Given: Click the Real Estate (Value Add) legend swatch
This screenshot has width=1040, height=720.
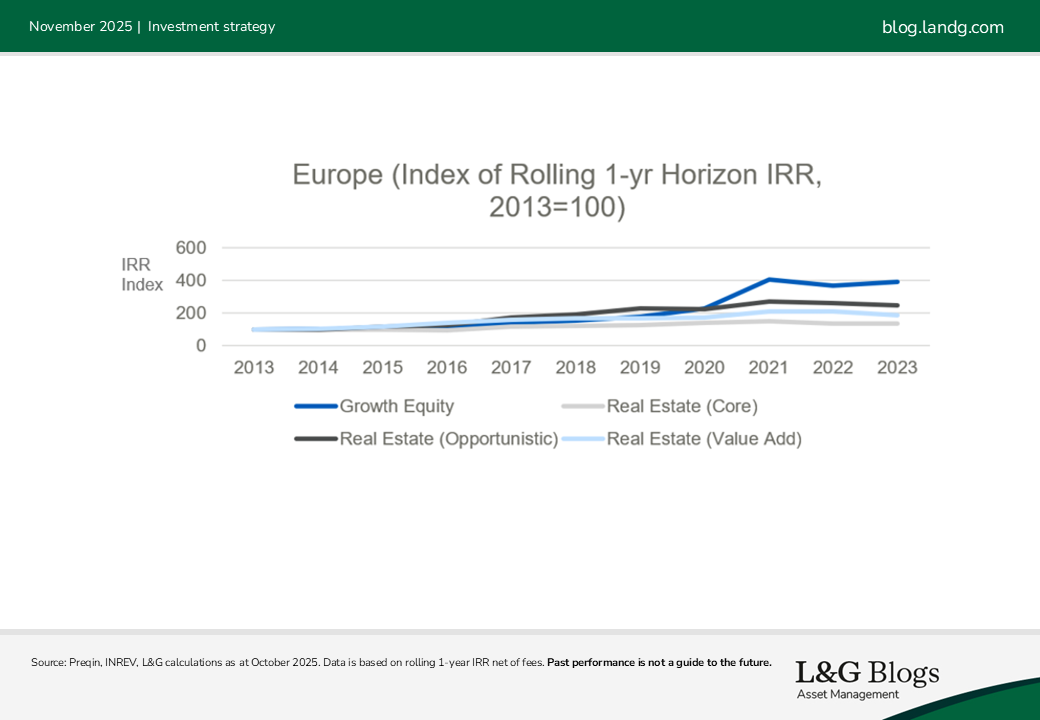Looking at the screenshot, I should coord(583,438).
